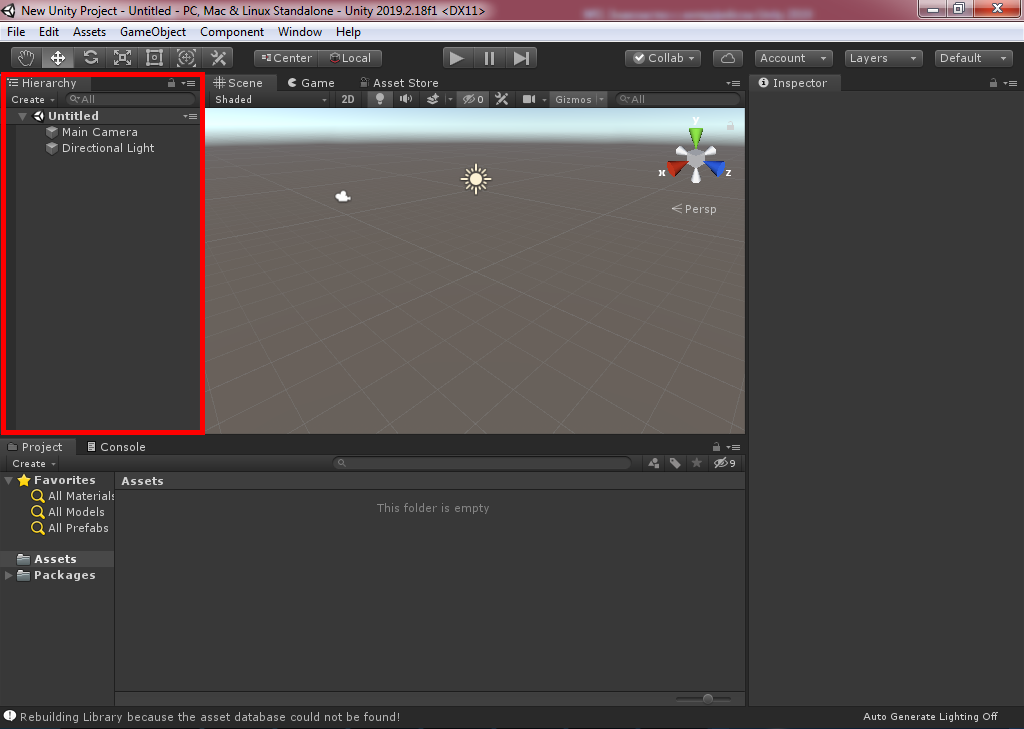
Task: Switch to the Console tab
Action: coord(116,447)
